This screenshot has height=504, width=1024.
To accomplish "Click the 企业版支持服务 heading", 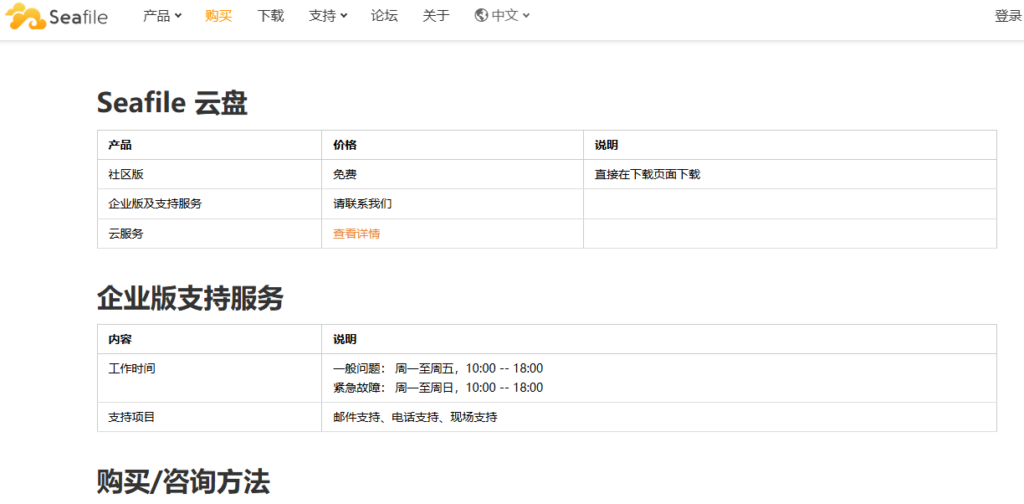I will [190, 298].
